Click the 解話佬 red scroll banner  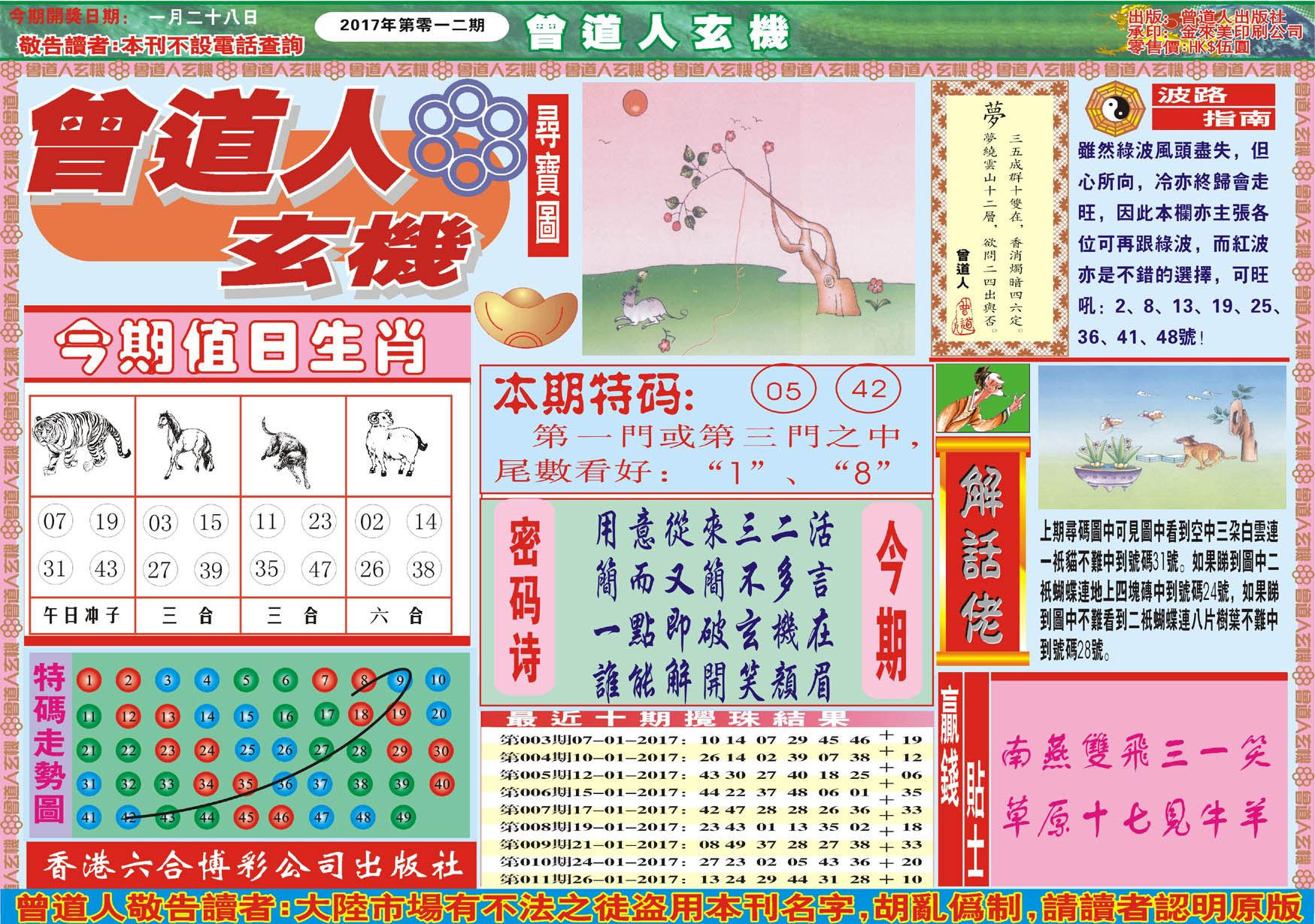982,553
